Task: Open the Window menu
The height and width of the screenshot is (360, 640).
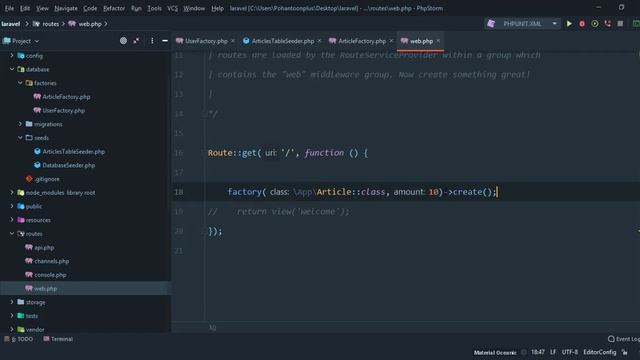Action: click(194, 8)
